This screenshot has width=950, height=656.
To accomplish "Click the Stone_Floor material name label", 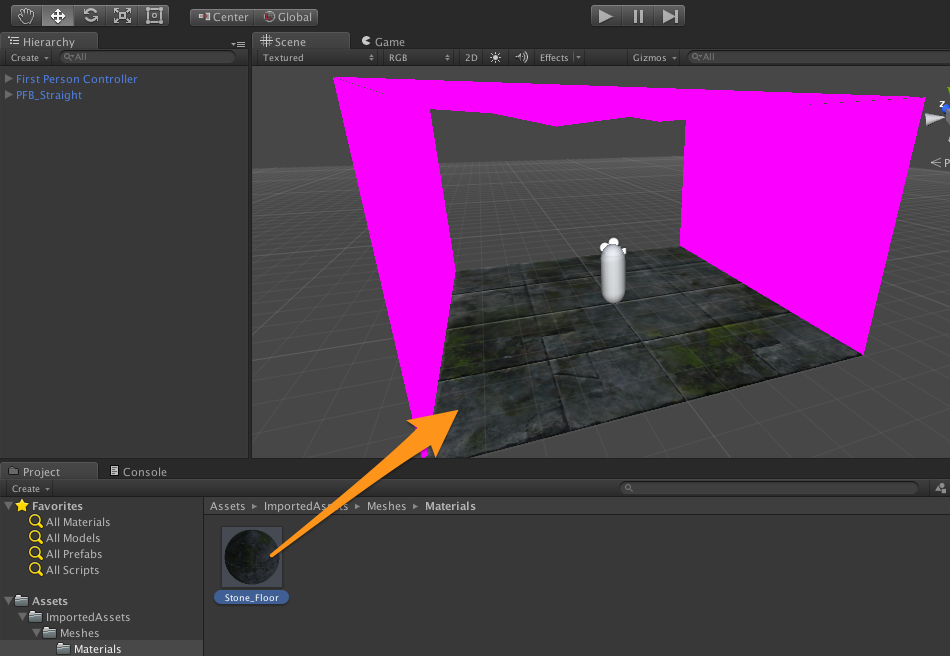I will pos(251,597).
